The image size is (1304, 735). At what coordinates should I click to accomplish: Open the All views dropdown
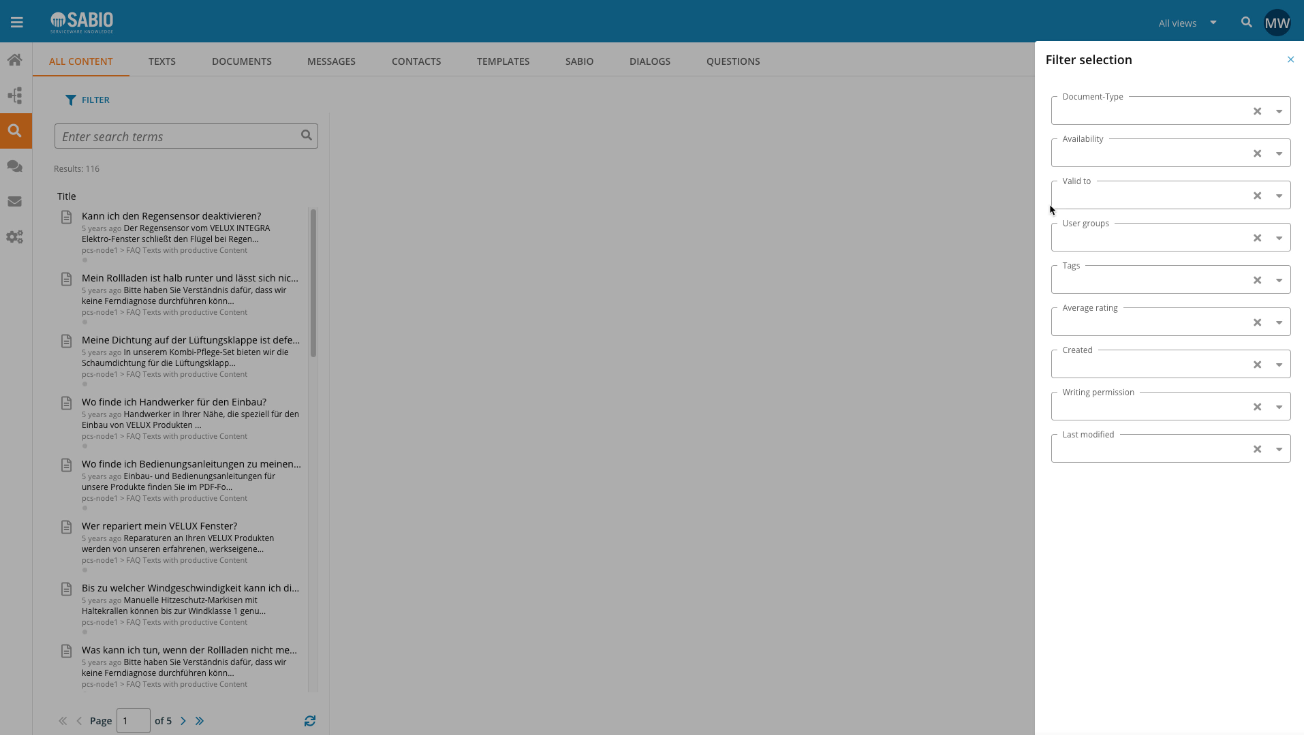pos(1188,22)
